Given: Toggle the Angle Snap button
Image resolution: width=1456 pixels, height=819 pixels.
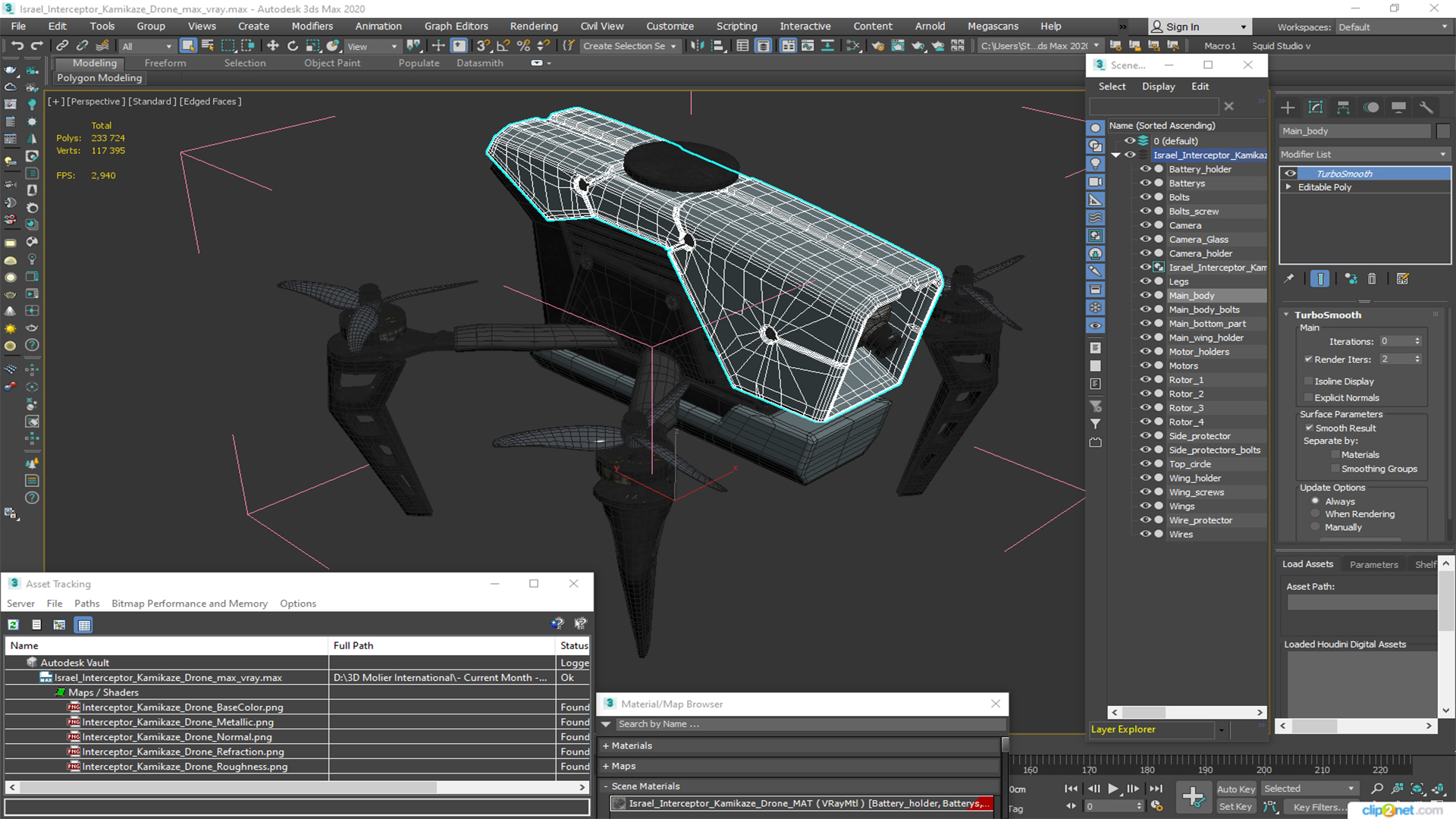Looking at the screenshot, I should 503,45.
